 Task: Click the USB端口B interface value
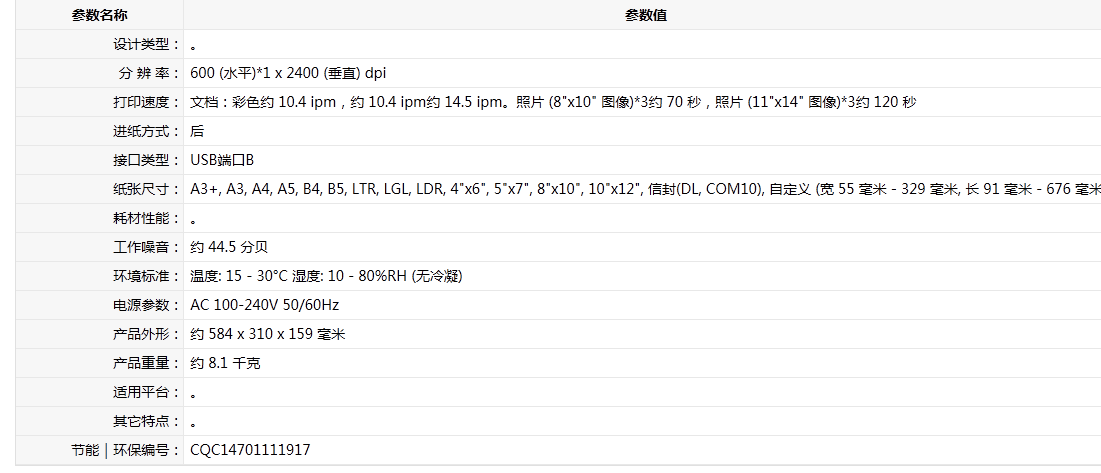(x=222, y=161)
